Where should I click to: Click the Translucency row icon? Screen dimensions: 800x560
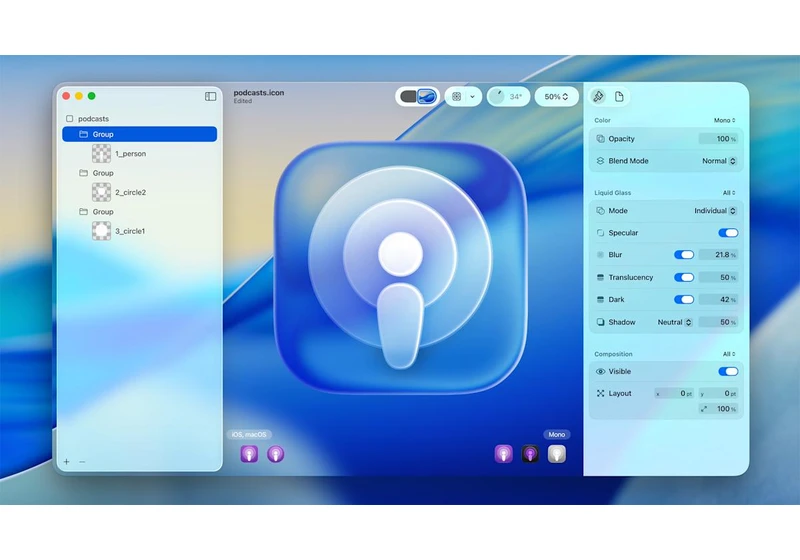(601, 277)
